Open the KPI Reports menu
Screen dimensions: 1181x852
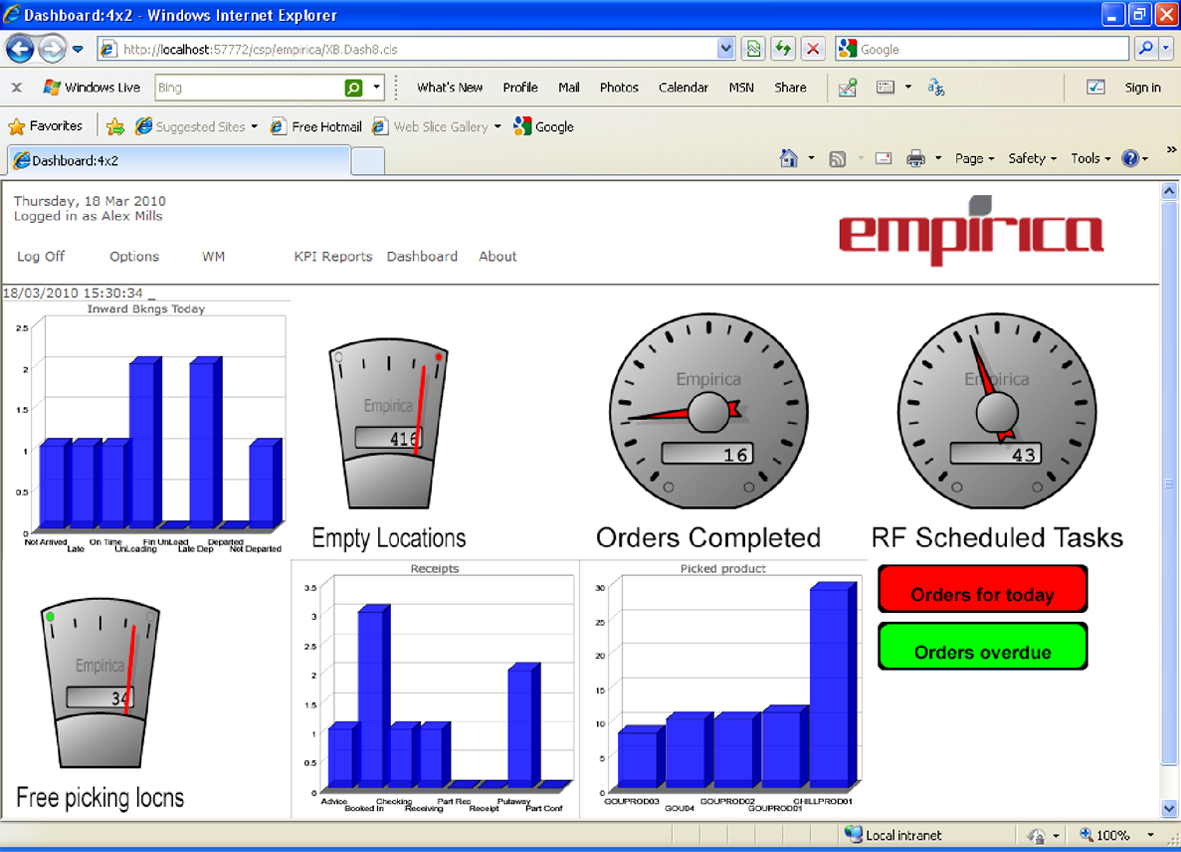point(333,256)
